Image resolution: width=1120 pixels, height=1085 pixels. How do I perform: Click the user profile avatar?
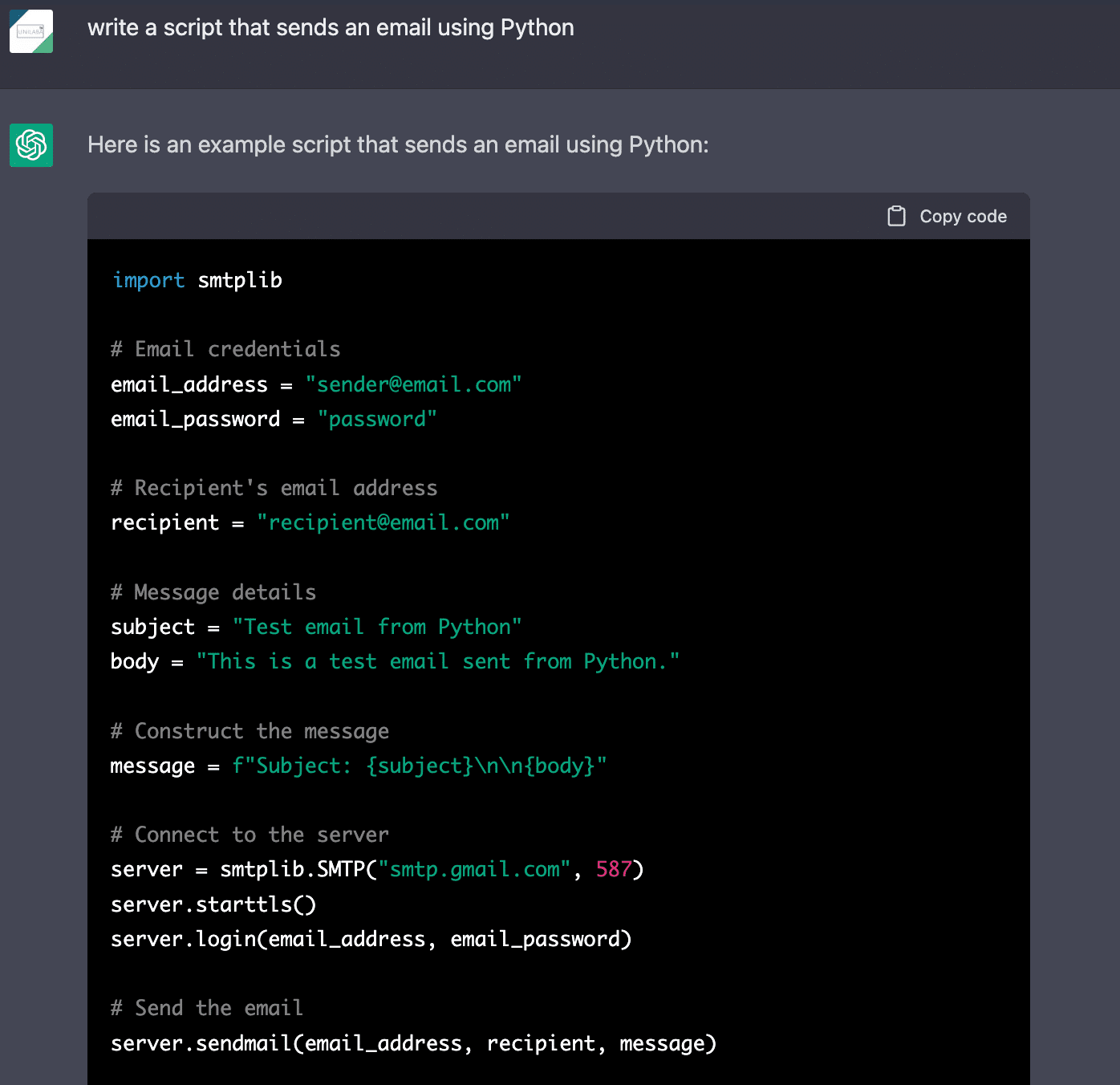[x=31, y=31]
